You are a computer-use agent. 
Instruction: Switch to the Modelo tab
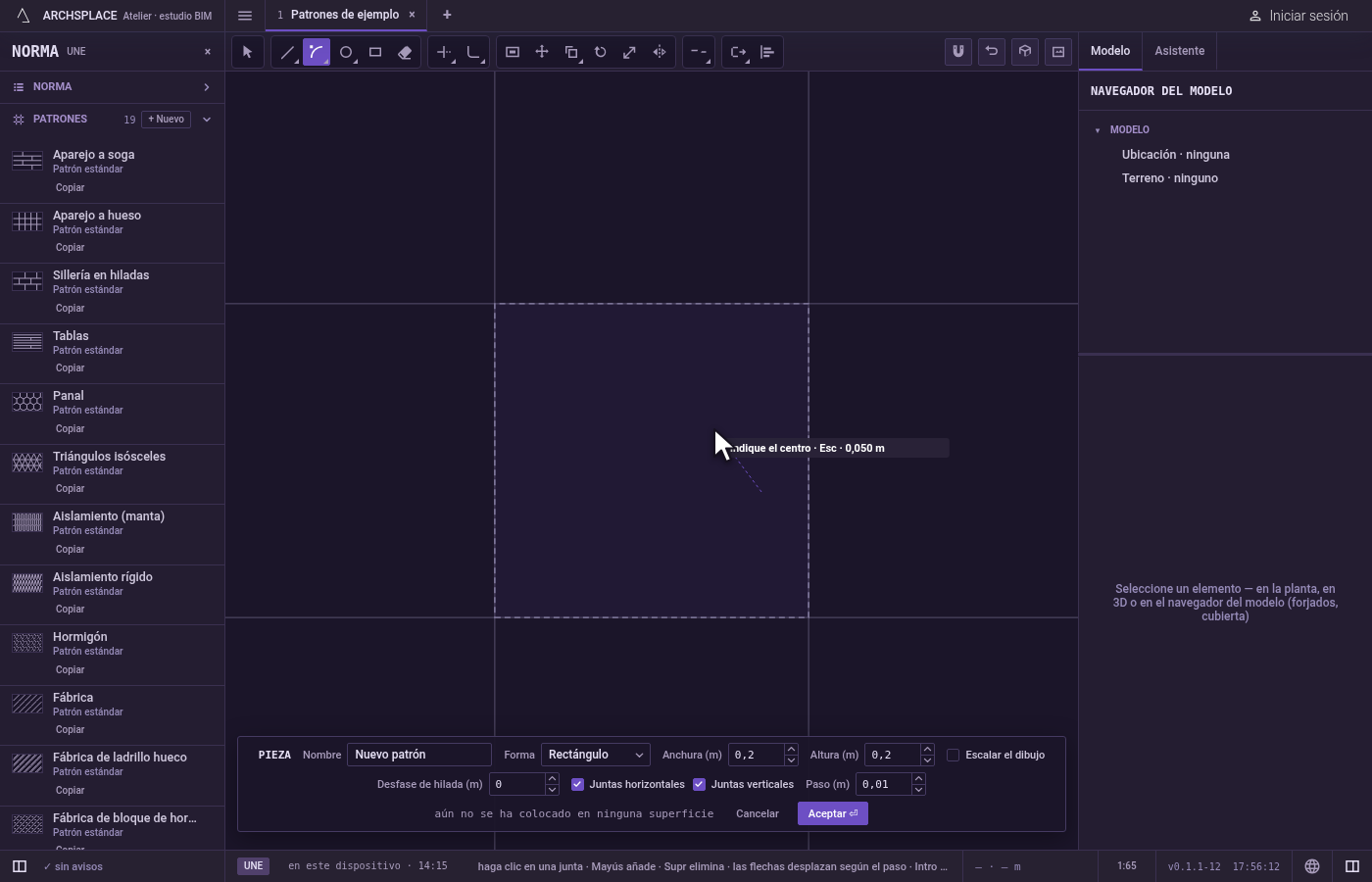click(1110, 51)
